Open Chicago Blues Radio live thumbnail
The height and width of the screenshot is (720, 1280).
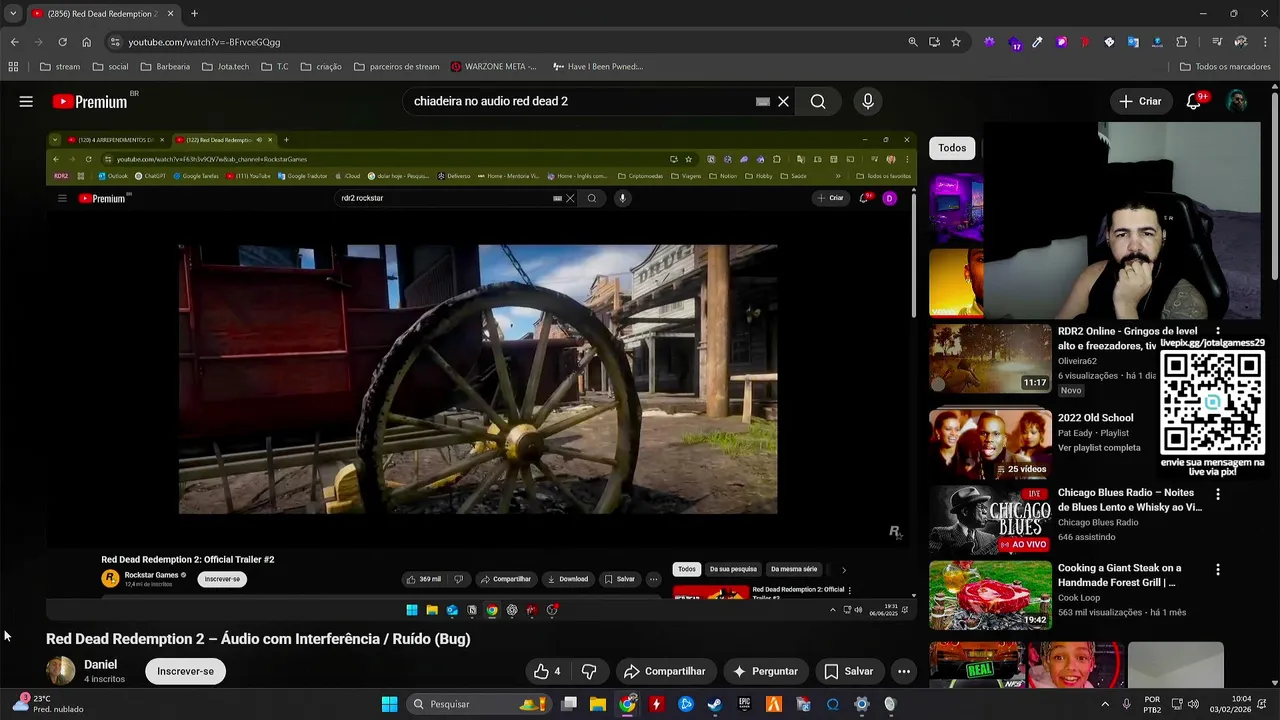[x=990, y=519]
